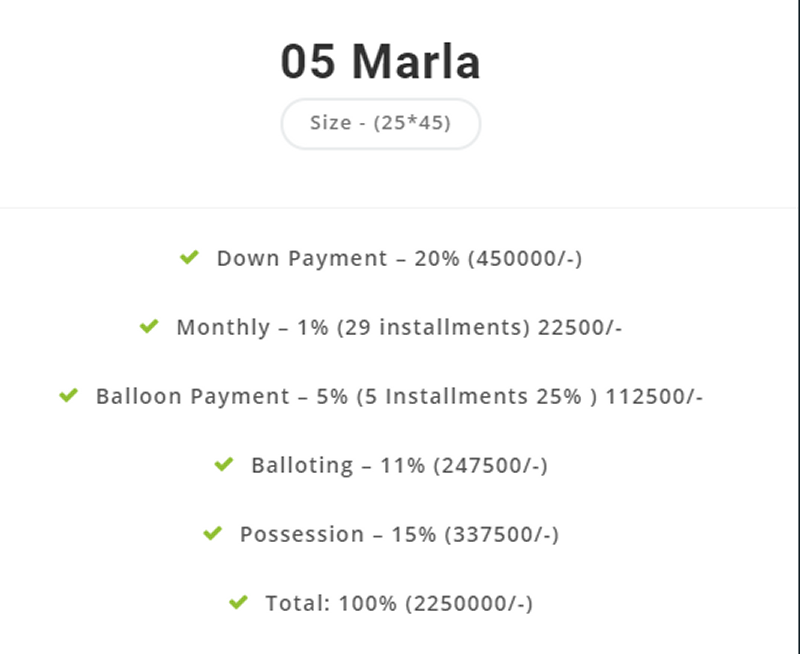Click the 112500/- balloon amount
The image size is (800, 654).
click(x=654, y=397)
